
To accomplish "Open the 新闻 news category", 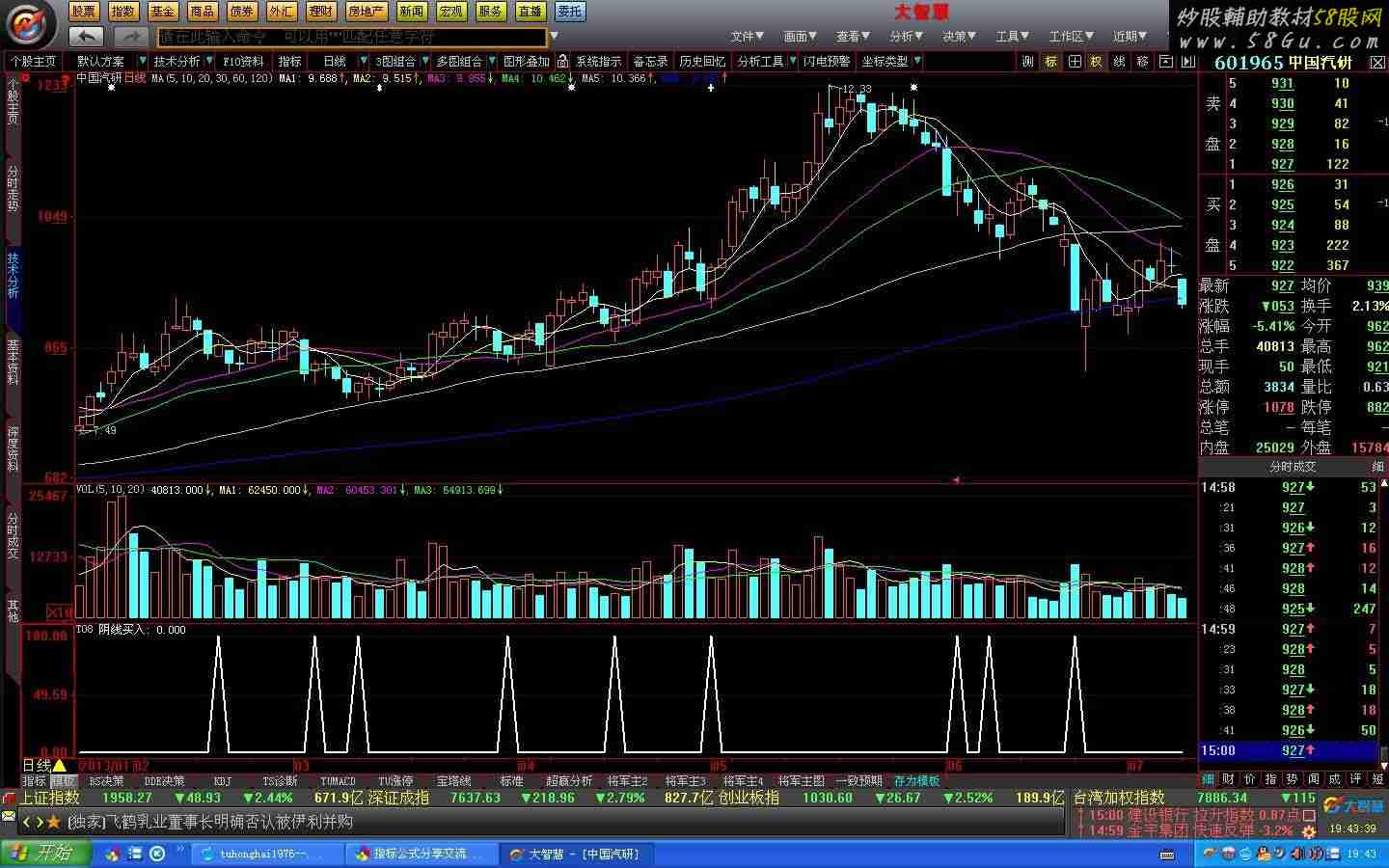I will [412, 12].
